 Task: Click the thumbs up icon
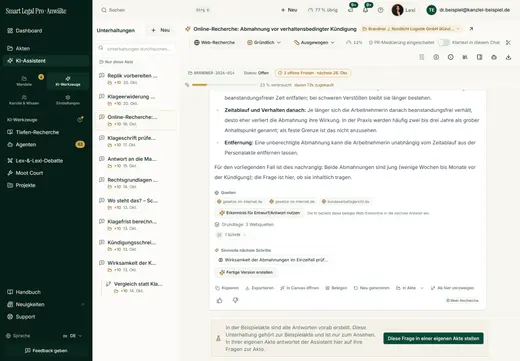pyautogui.click(x=220, y=301)
